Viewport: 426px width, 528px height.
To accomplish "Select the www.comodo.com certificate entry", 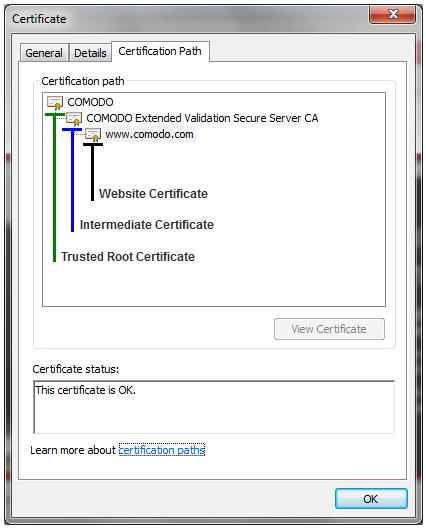I will [x=149, y=134].
